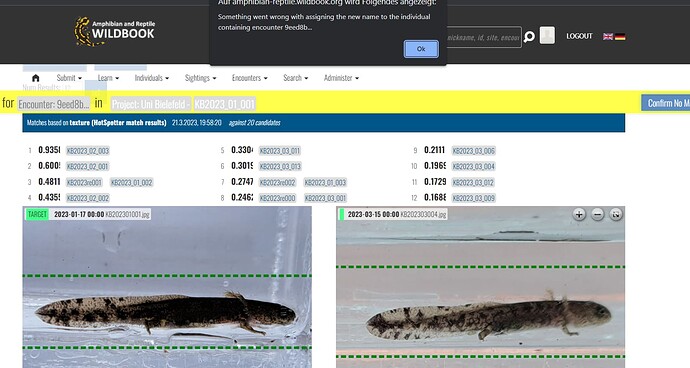Click the LOGOUT link
The width and height of the screenshot is (690, 368).
coord(579,36)
